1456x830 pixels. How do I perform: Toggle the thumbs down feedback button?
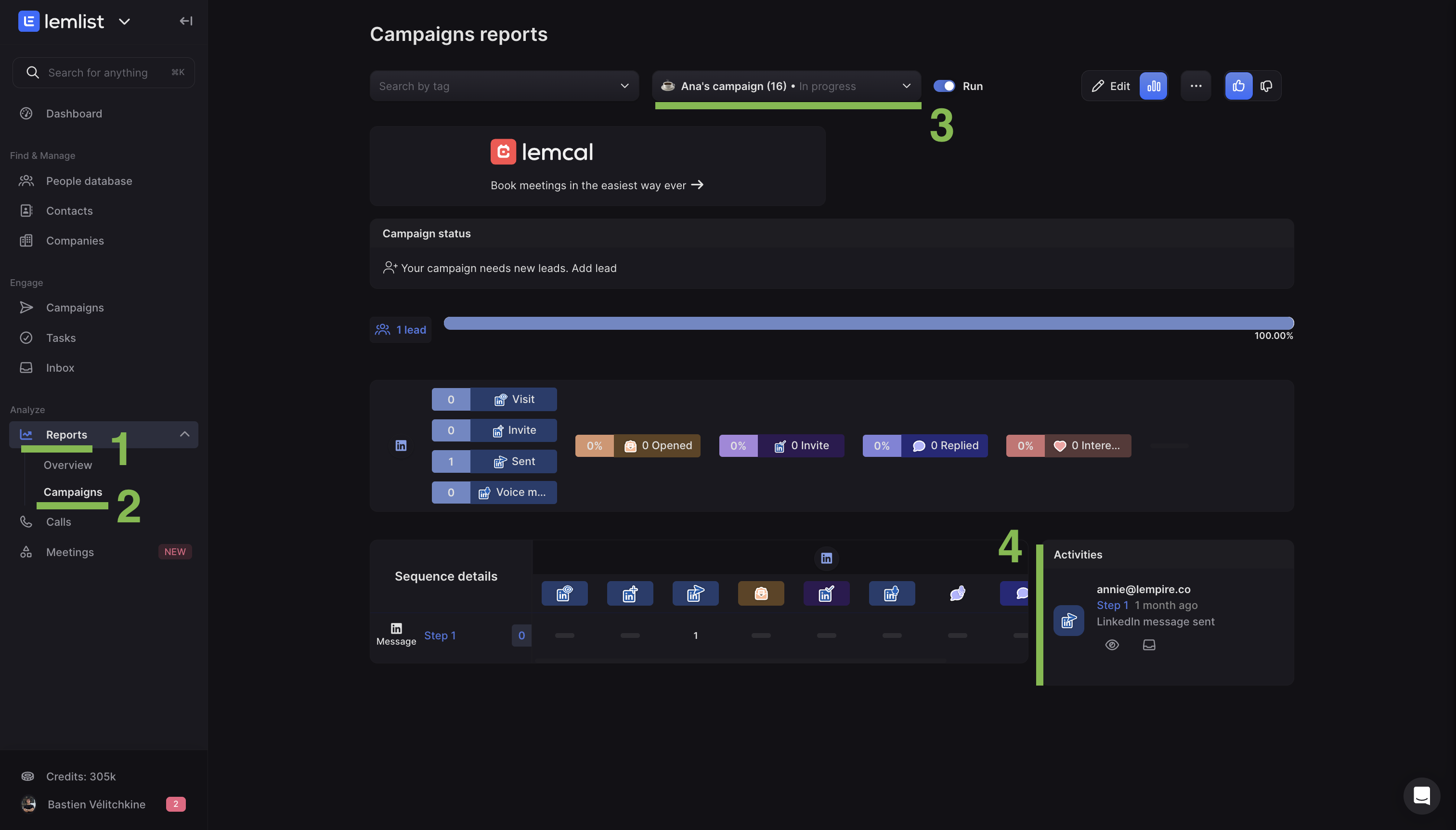[x=1266, y=86]
